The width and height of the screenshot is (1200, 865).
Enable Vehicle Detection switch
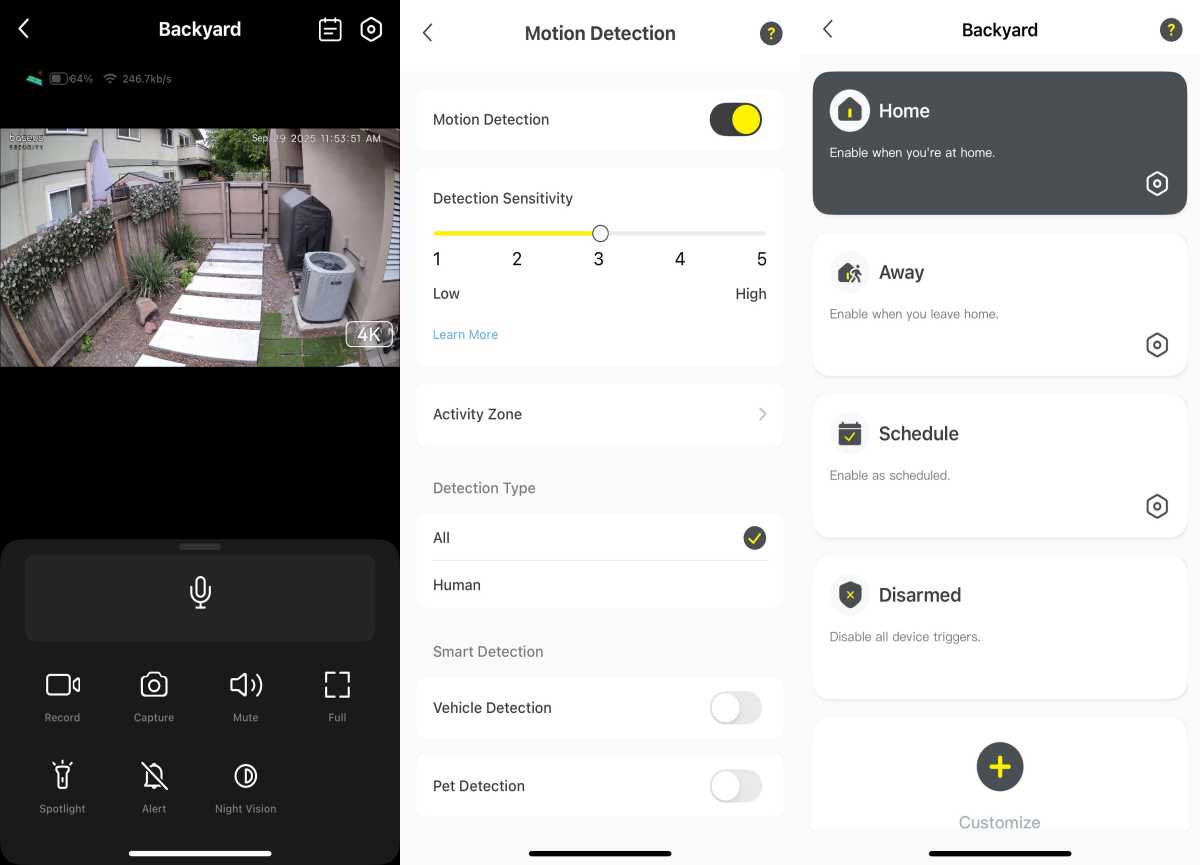click(x=735, y=708)
